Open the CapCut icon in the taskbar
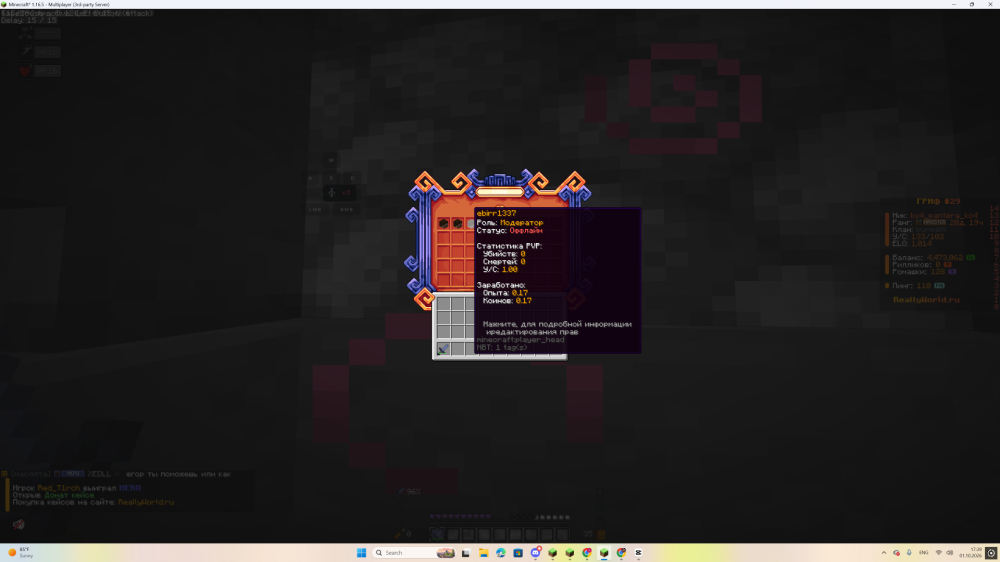This screenshot has height=562, width=1000. (638, 552)
